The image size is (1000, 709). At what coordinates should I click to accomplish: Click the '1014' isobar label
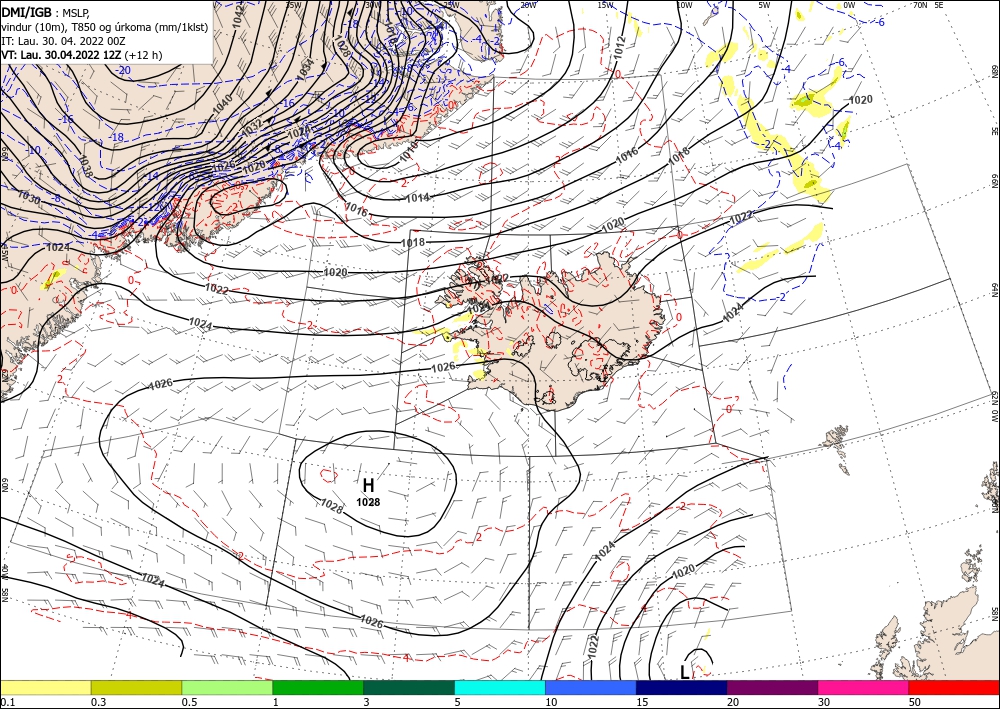pyautogui.click(x=418, y=198)
